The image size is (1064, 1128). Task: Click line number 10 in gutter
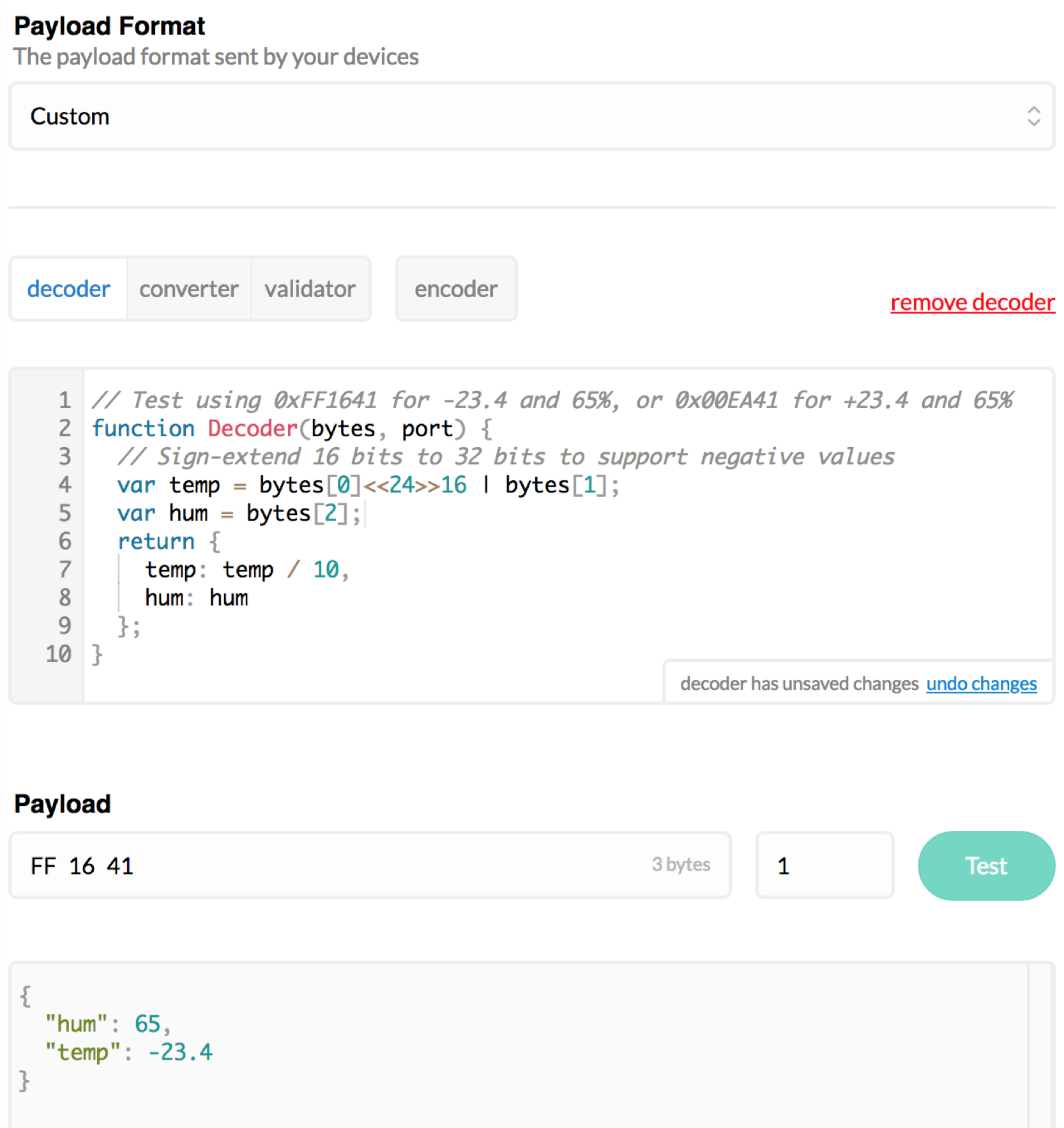point(58,654)
